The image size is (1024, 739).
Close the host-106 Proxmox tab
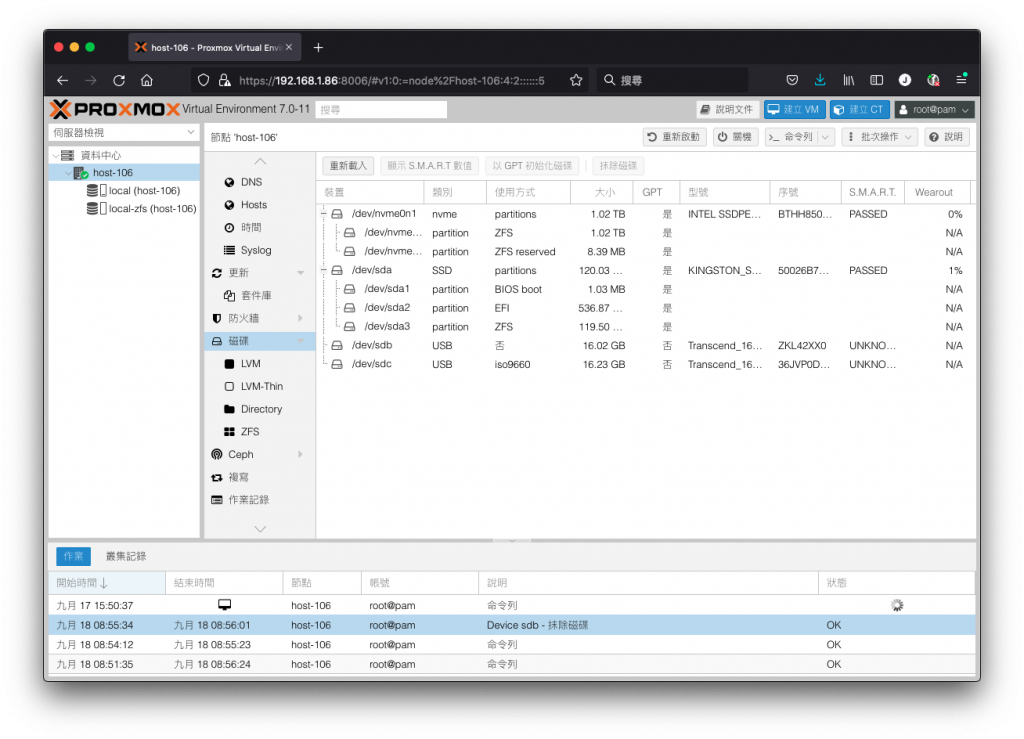[x=289, y=47]
